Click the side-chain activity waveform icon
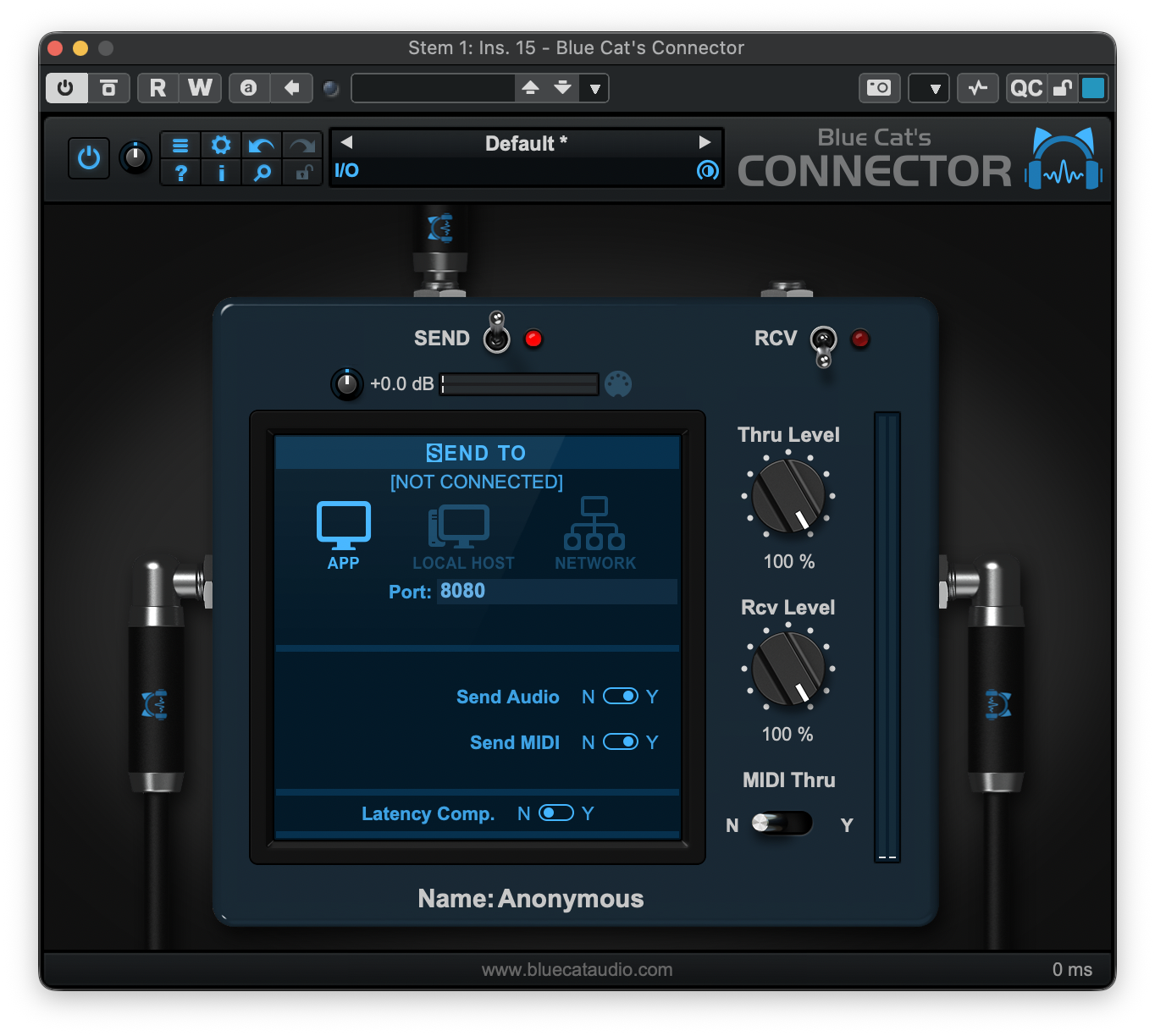The width and height of the screenshot is (1155, 1036). coord(978,88)
